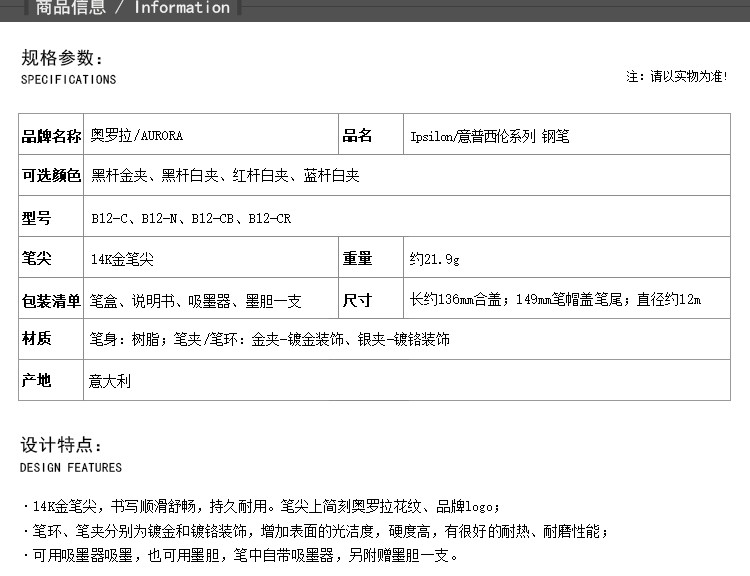
Task: Select the bullet starting 笔环、笔夹分别为镀金
Action: [315, 531]
